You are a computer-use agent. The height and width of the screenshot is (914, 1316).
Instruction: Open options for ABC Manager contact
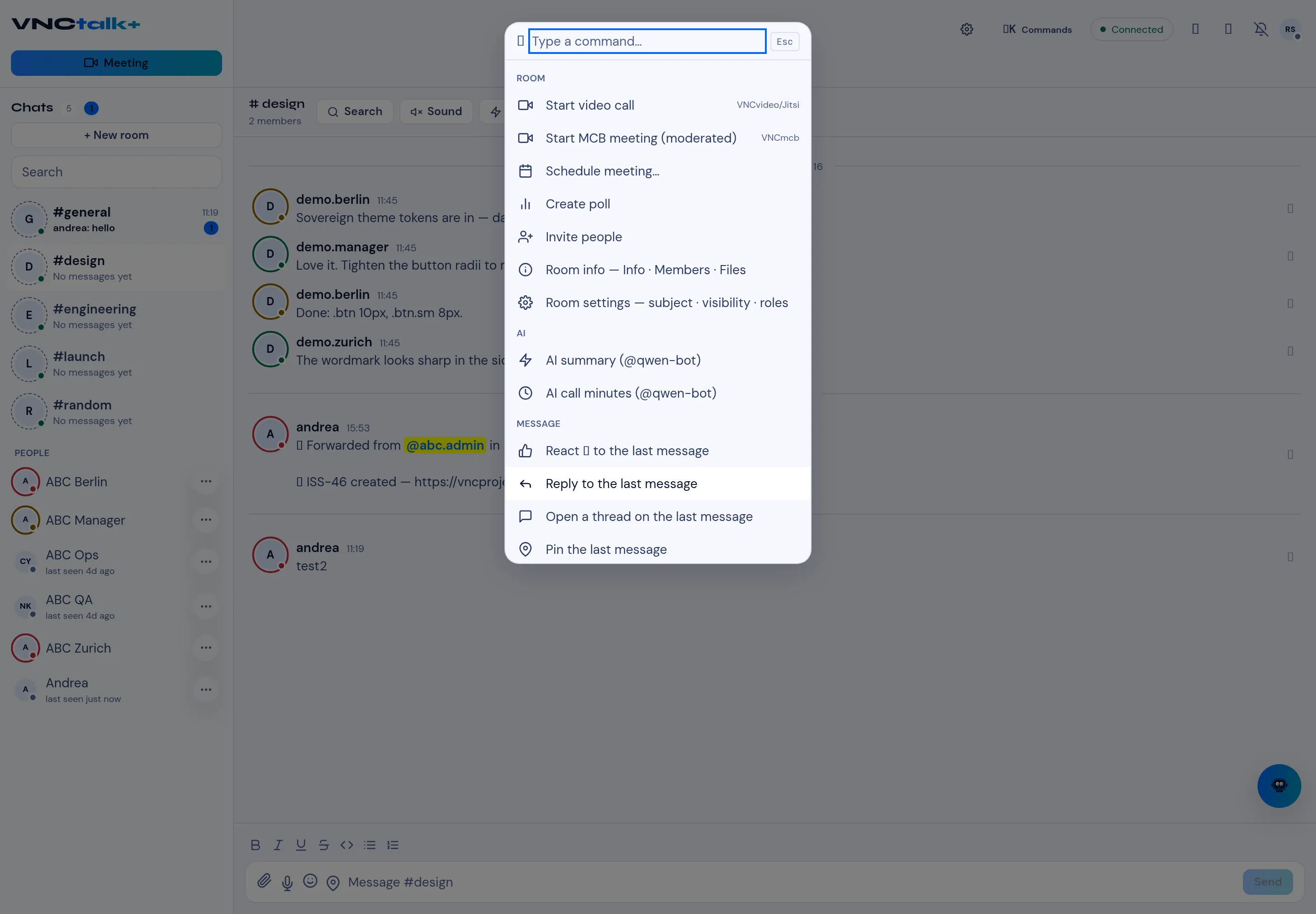[x=206, y=520]
